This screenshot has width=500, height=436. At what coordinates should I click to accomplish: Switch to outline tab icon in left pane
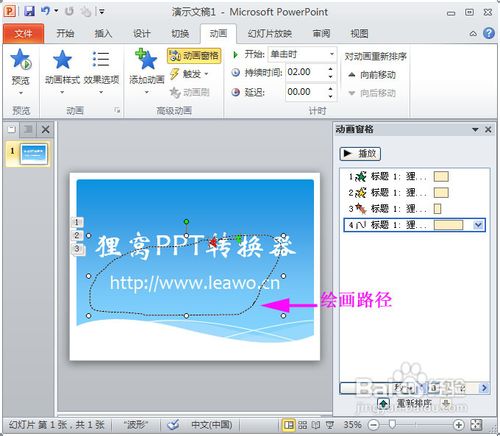(x=28, y=129)
